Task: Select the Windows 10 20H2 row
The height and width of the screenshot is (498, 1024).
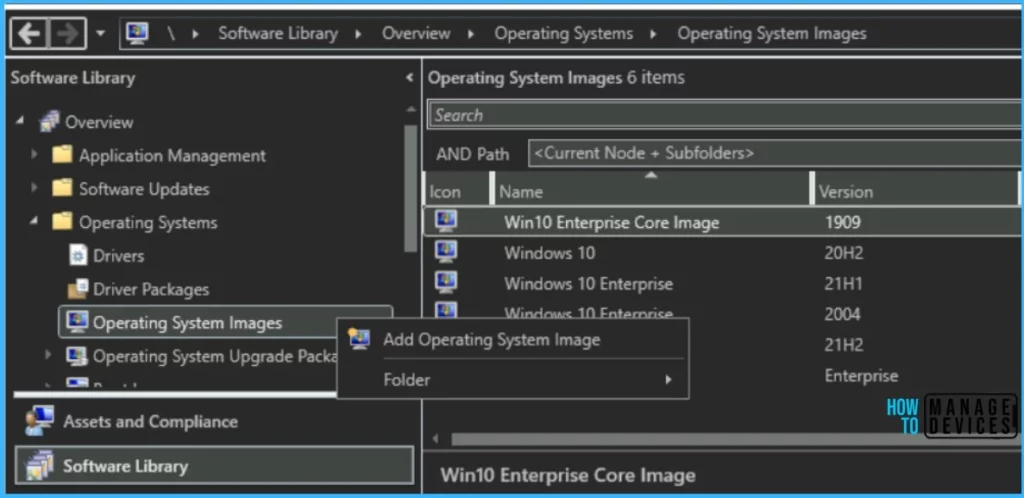Action: [x=724, y=253]
